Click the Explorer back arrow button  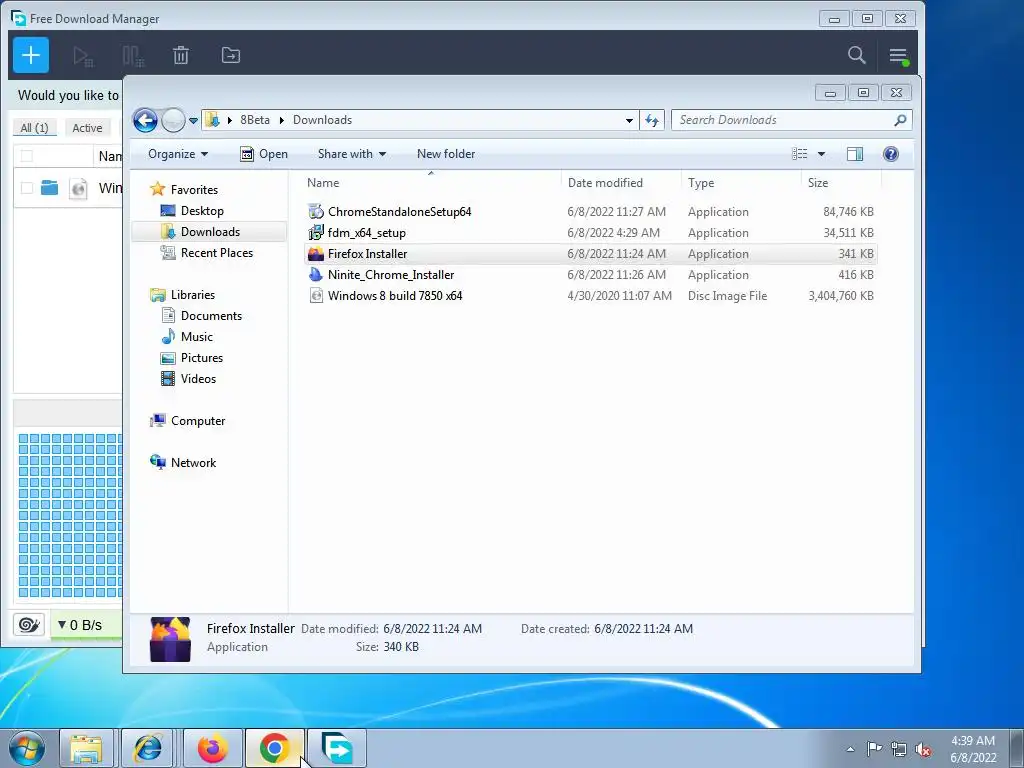pyautogui.click(x=145, y=120)
